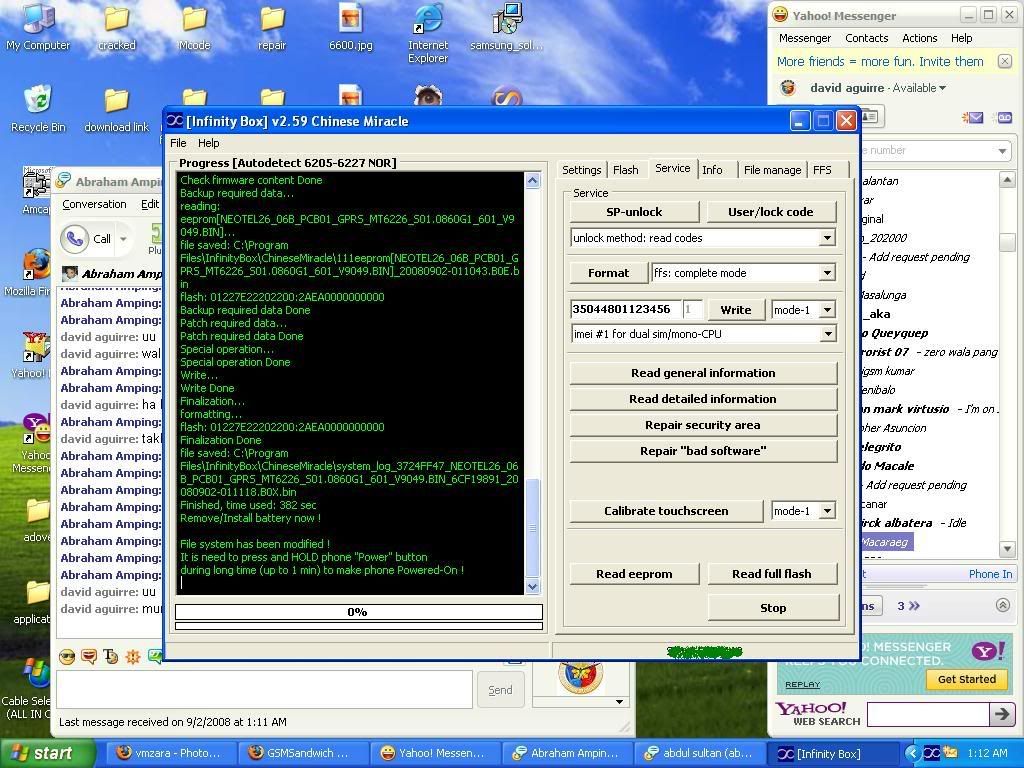The width and height of the screenshot is (1024, 768).
Task: Click the Infinity Box system tray icon
Action: 932,753
